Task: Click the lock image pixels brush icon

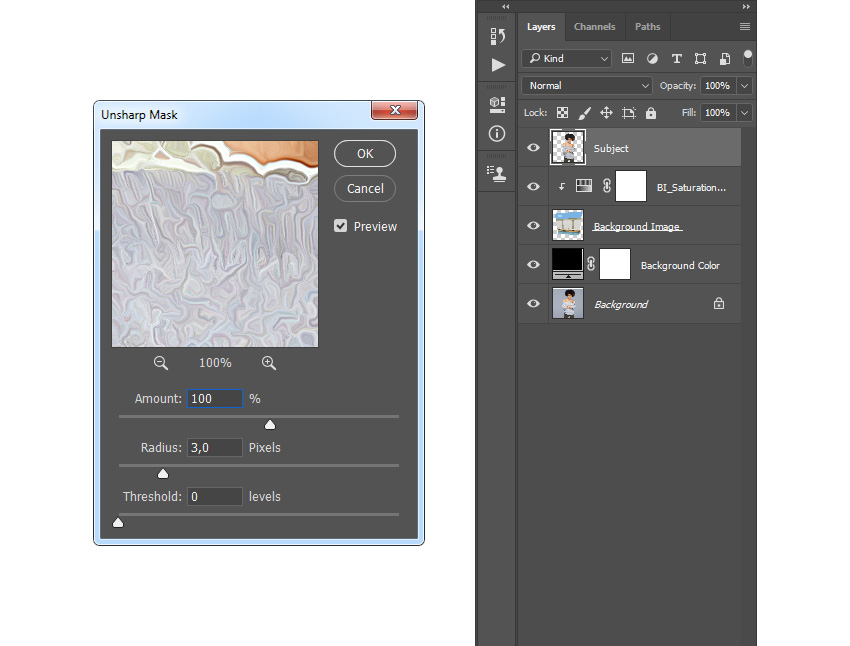Action: 585,113
